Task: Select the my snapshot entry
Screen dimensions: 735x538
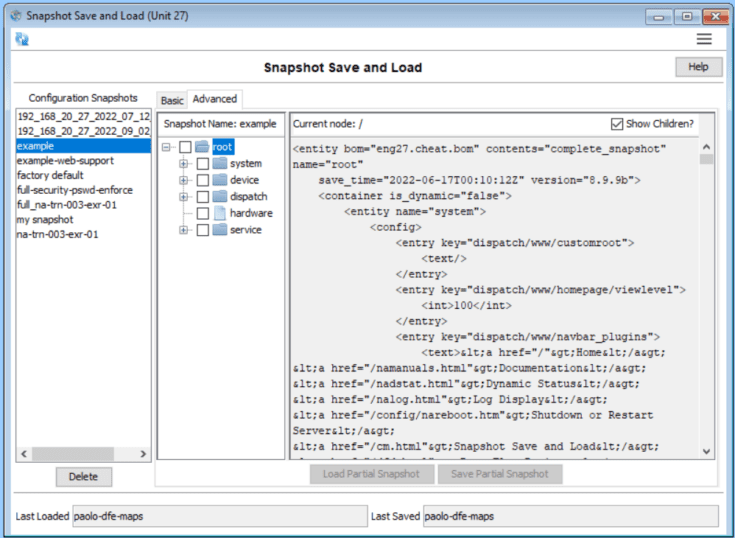Action: (x=83, y=219)
